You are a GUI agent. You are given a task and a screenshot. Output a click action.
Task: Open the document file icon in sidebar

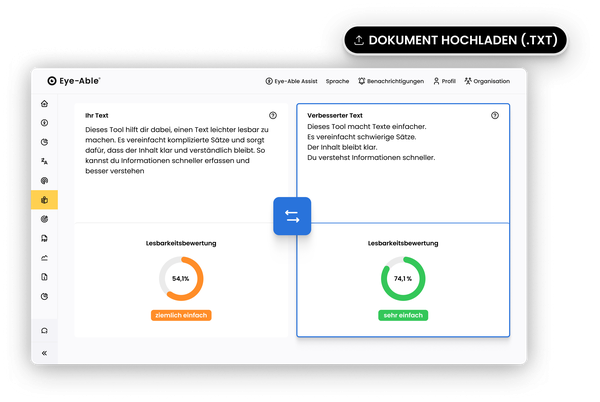coord(44,277)
